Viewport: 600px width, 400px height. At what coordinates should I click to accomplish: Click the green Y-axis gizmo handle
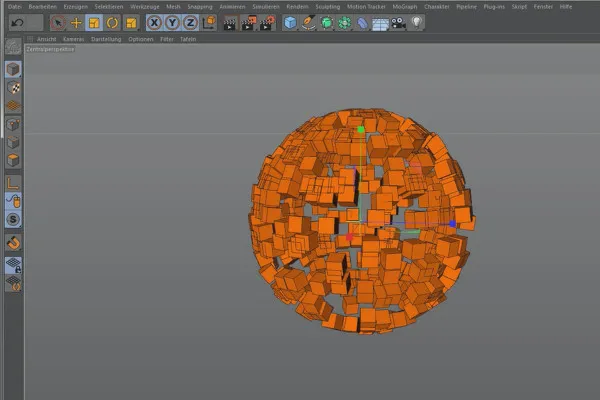coord(360,130)
